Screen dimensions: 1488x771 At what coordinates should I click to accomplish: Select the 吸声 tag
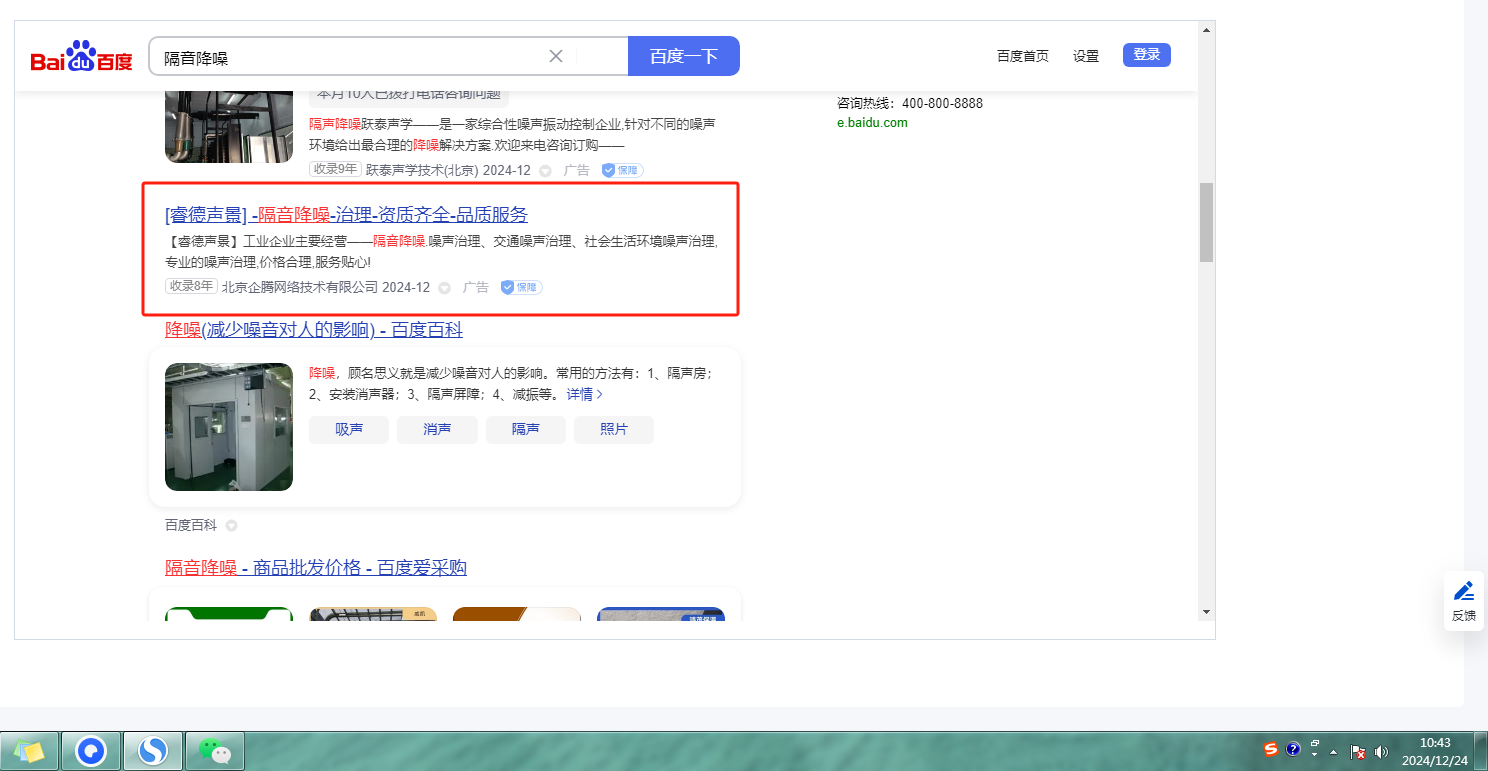click(348, 430)
